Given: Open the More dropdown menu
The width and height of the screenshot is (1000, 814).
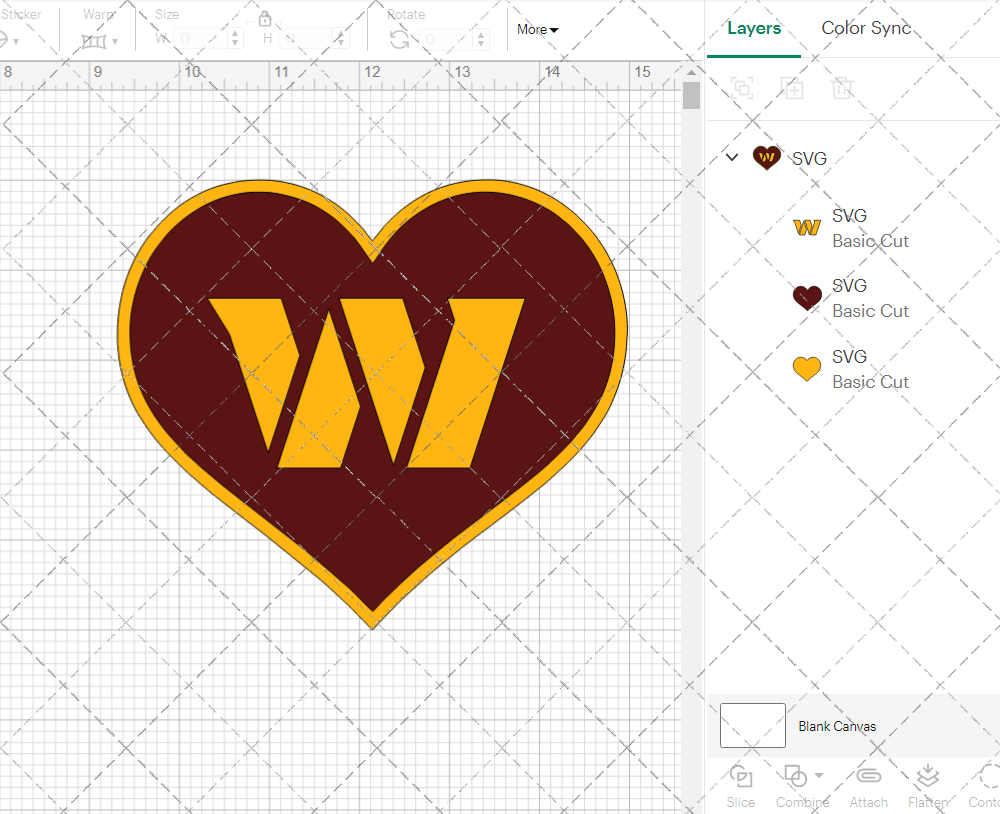Looking at the screenshot, I should coord(538,29).
